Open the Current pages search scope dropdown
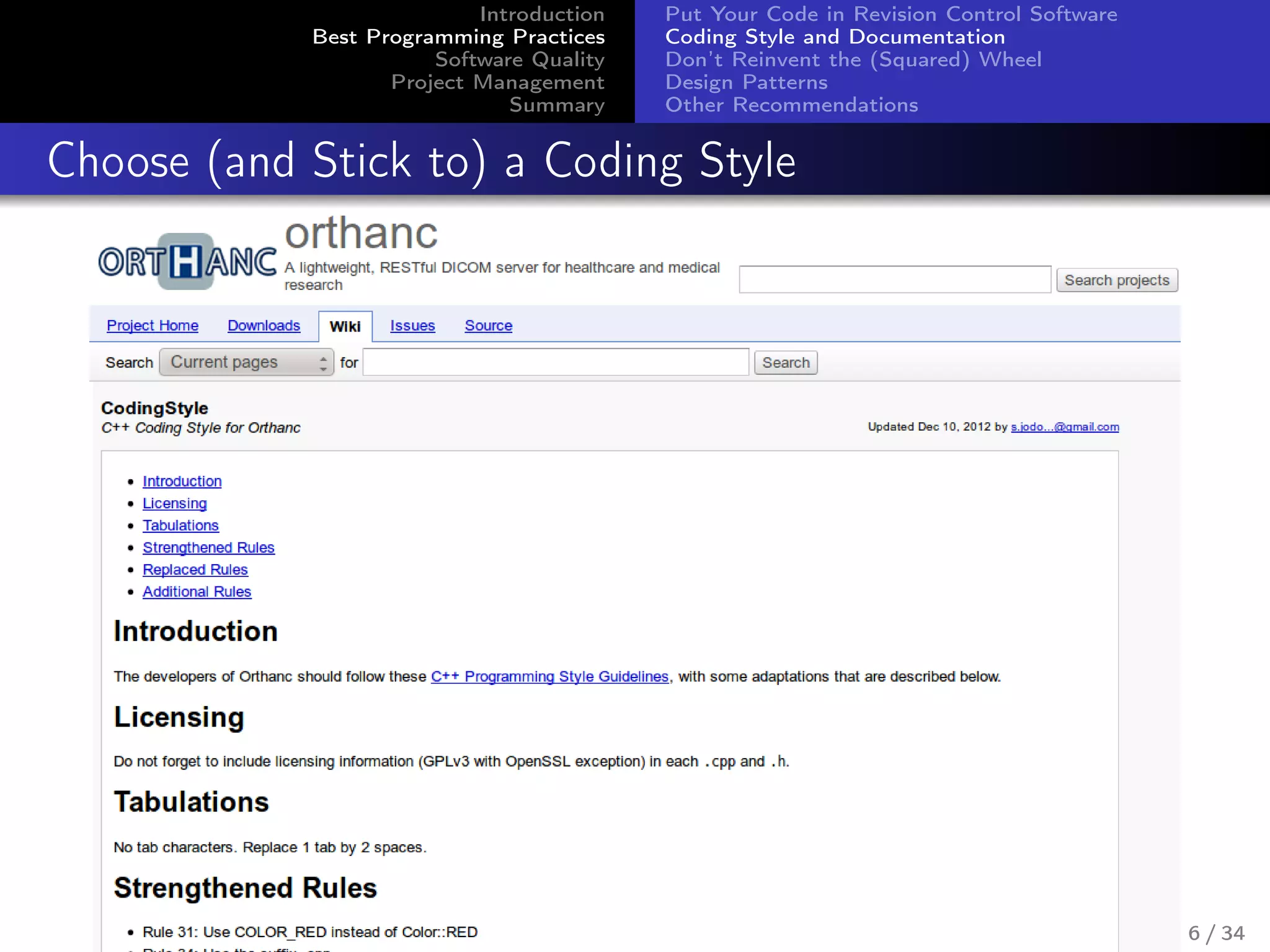This screenshot has width=1270, height=952. [x=247, y=362]
